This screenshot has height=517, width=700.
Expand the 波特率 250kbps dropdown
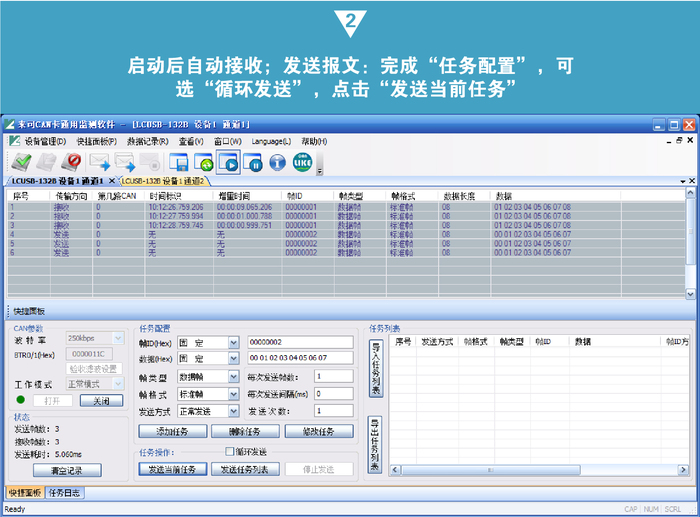[x=118, y=338]
